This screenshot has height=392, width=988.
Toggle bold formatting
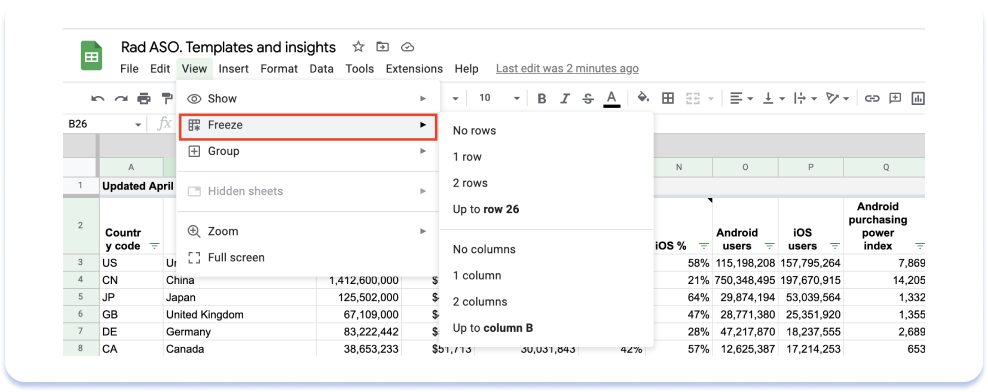541,98
